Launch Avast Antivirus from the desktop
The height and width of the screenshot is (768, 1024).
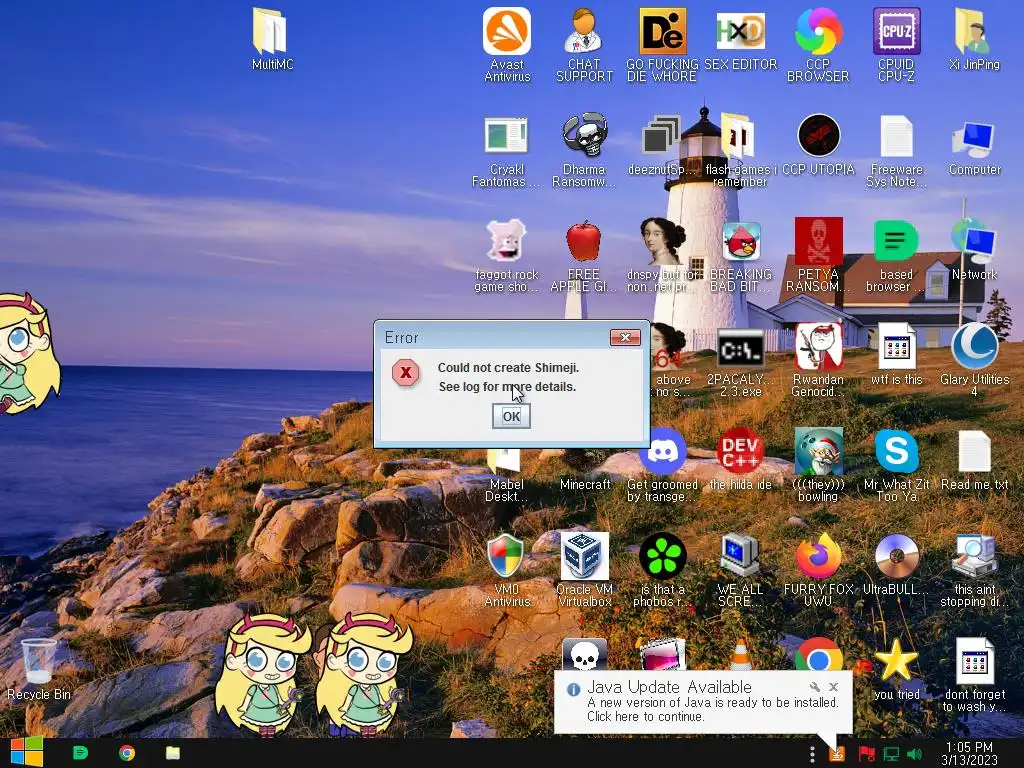click(507, 44)
